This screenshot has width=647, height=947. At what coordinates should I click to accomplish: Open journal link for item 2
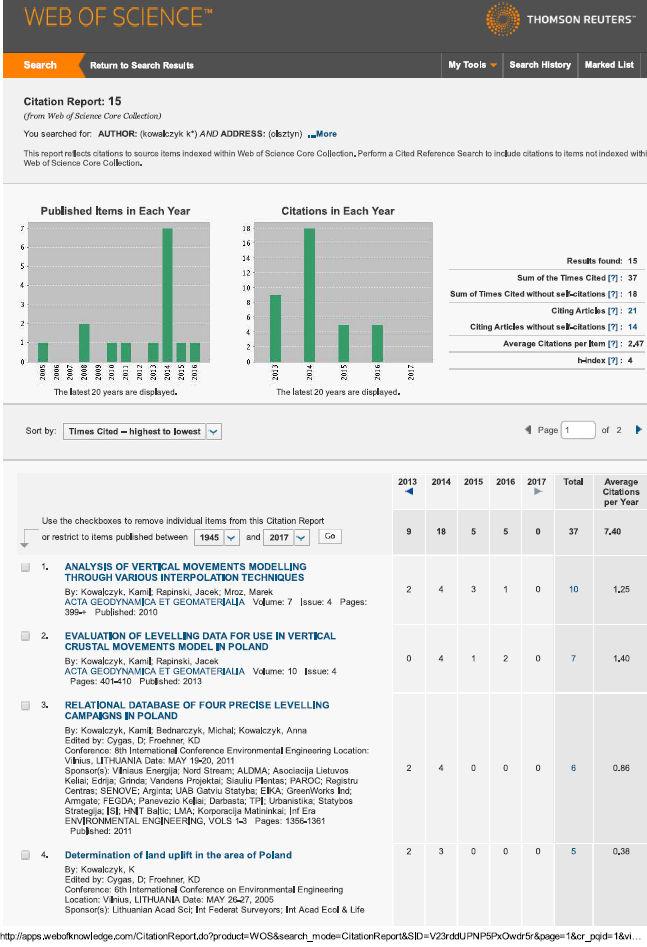point(155,671)
